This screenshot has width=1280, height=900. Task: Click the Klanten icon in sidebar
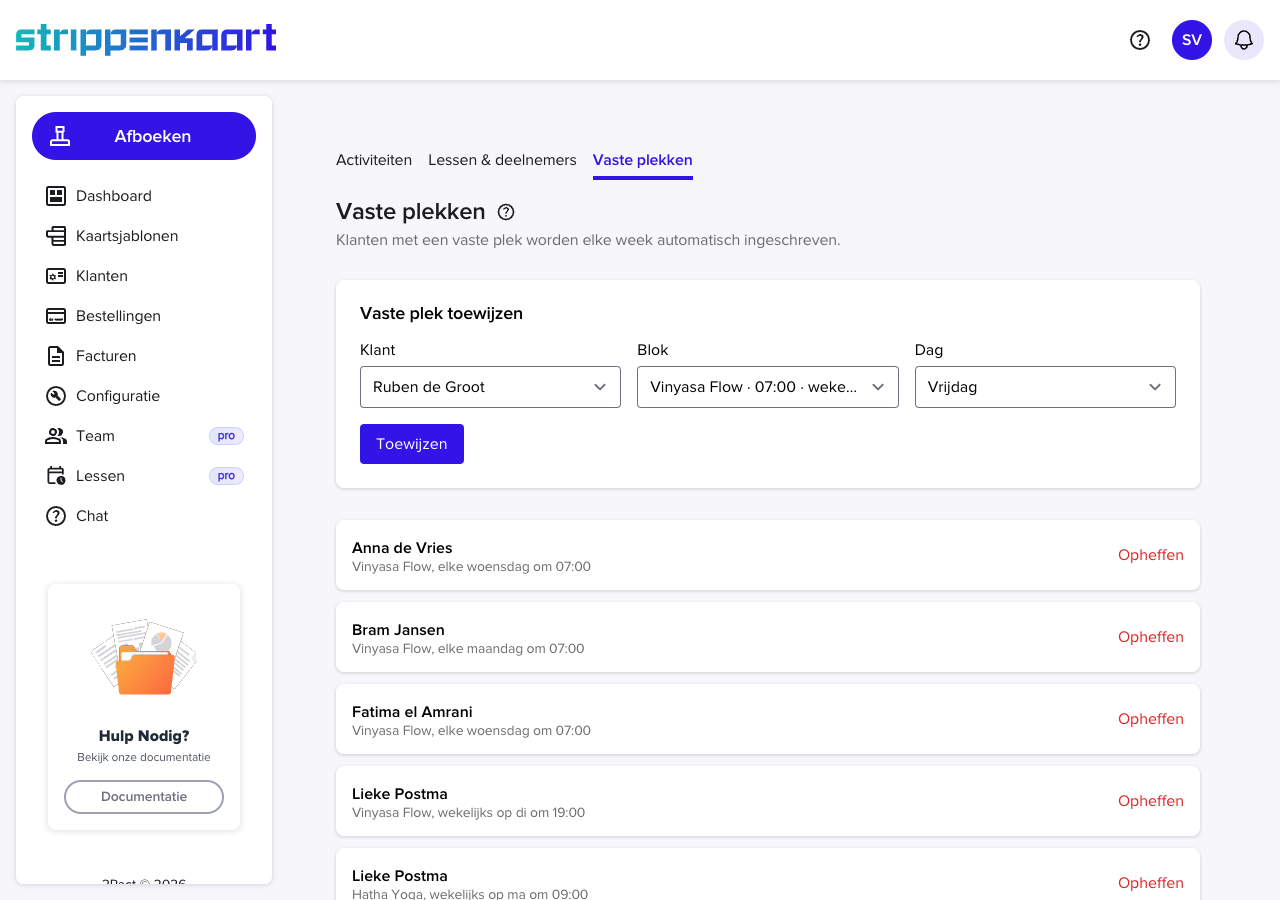pos(56,276)
